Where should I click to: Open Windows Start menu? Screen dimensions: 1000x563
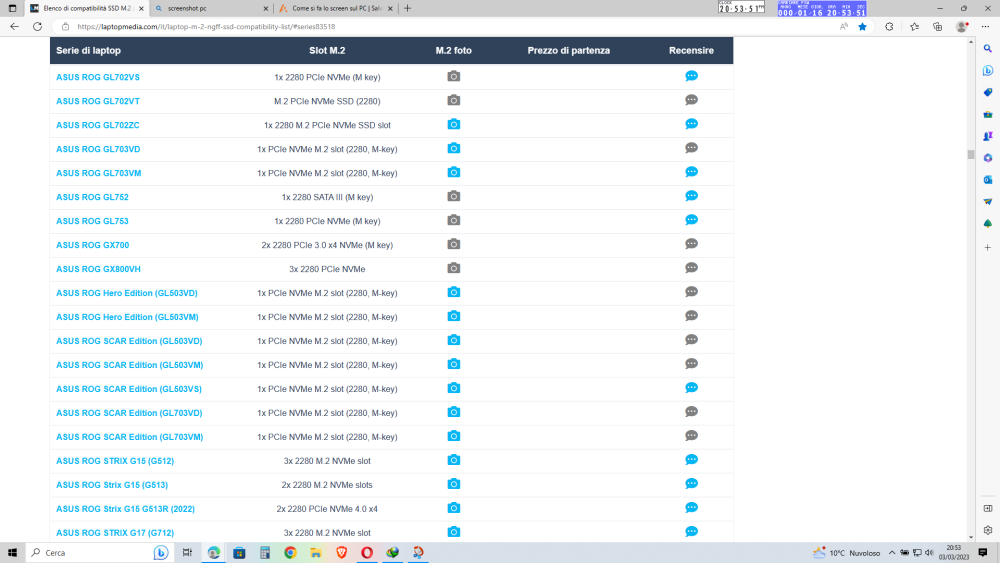(x=12, y=553)
